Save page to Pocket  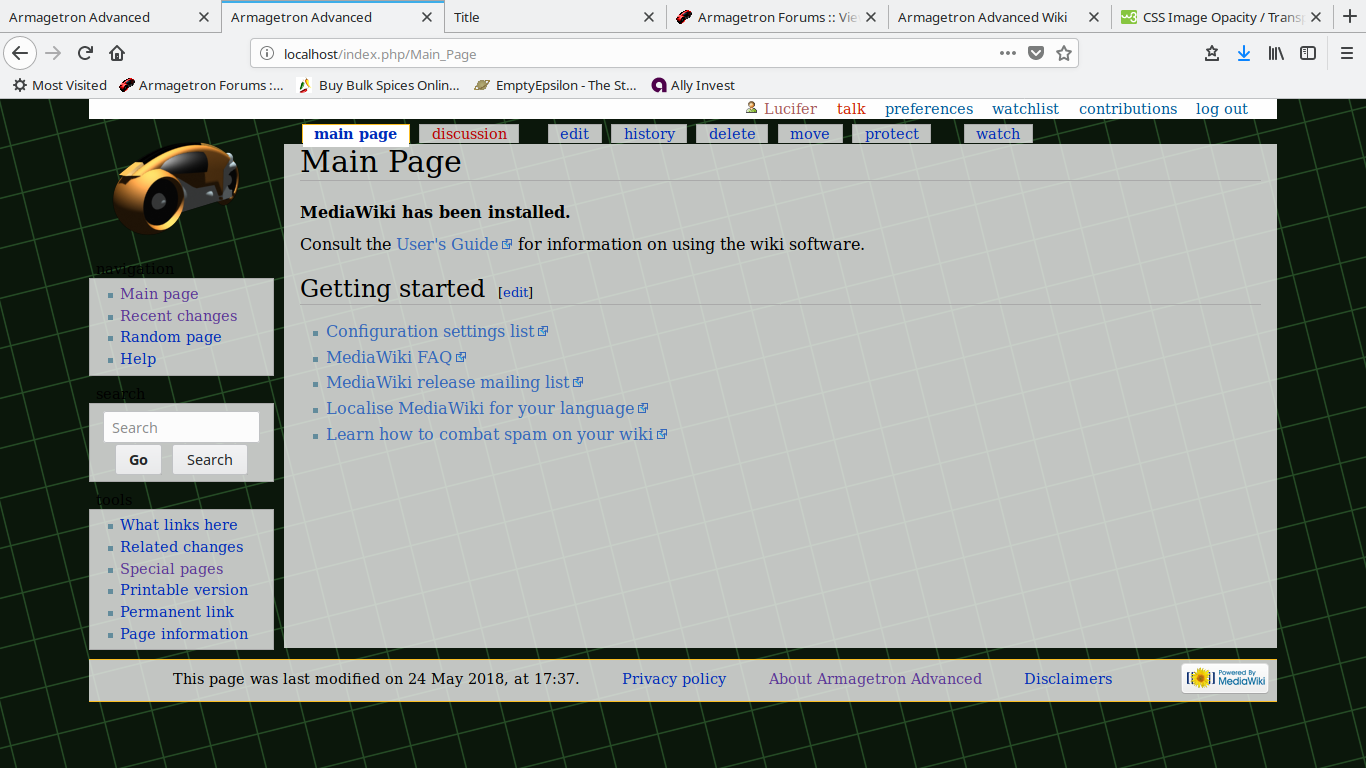tap(1036, 53)
